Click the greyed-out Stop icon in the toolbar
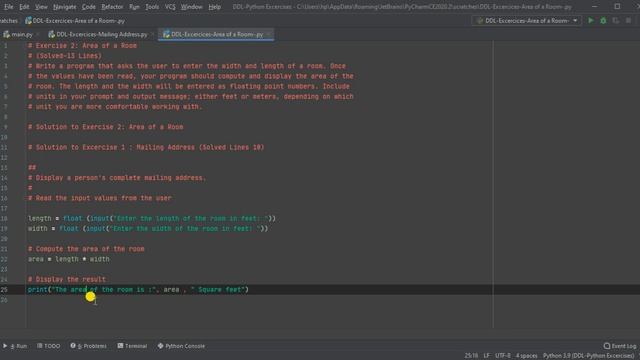This screenshot has width=640, height=360. coord(629,20)
